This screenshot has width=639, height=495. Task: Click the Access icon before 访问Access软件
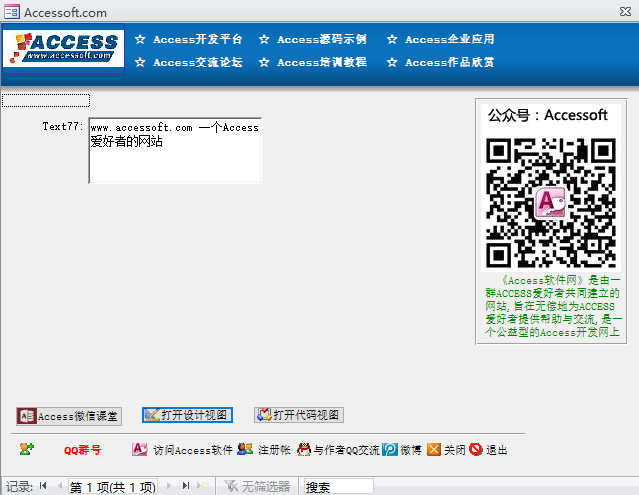[140, 449]
